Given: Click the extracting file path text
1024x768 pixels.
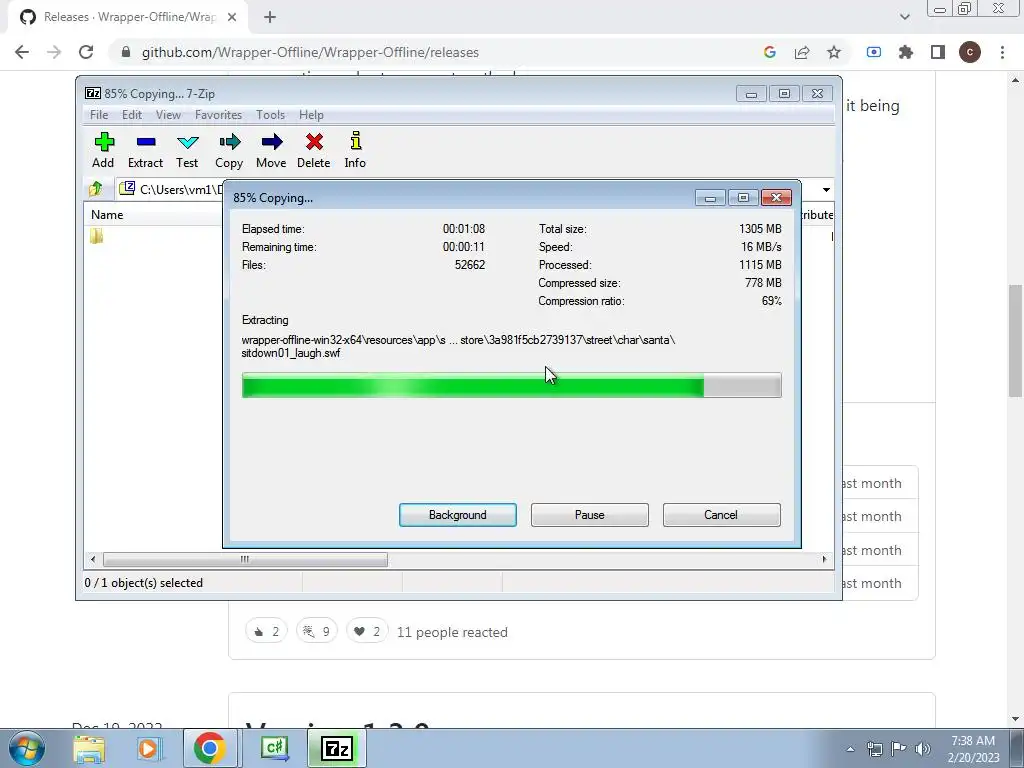Looking at the screenshot, I should tap(458, 346).
